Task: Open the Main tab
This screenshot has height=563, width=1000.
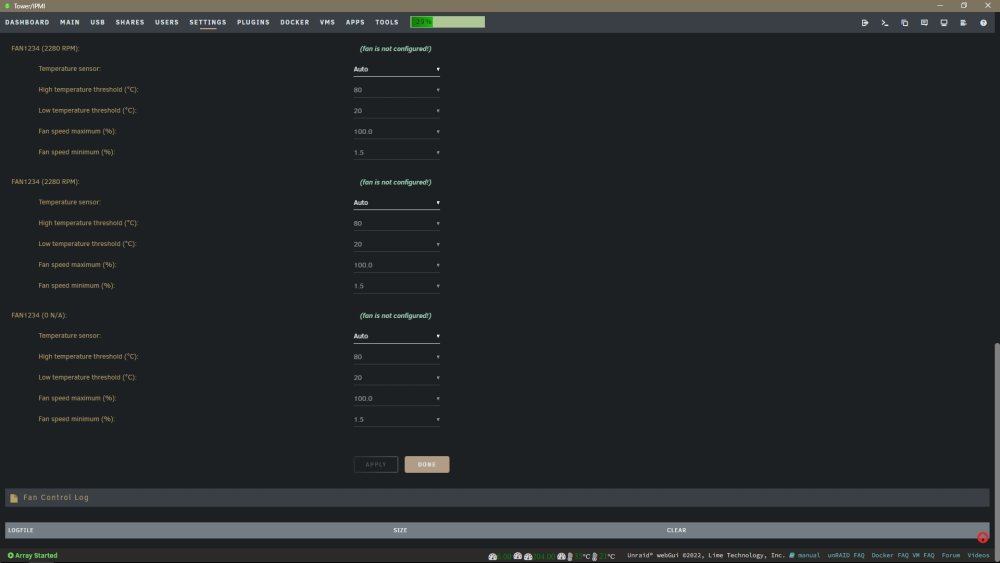Action: (70, 22)
